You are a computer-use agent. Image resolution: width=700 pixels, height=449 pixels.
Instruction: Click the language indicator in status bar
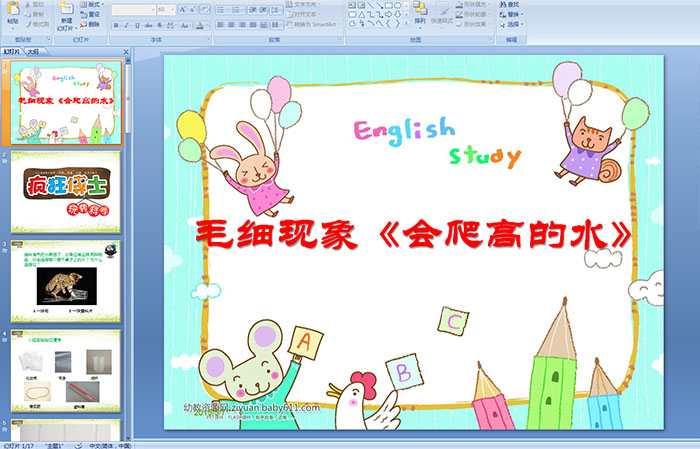(109, 445)
